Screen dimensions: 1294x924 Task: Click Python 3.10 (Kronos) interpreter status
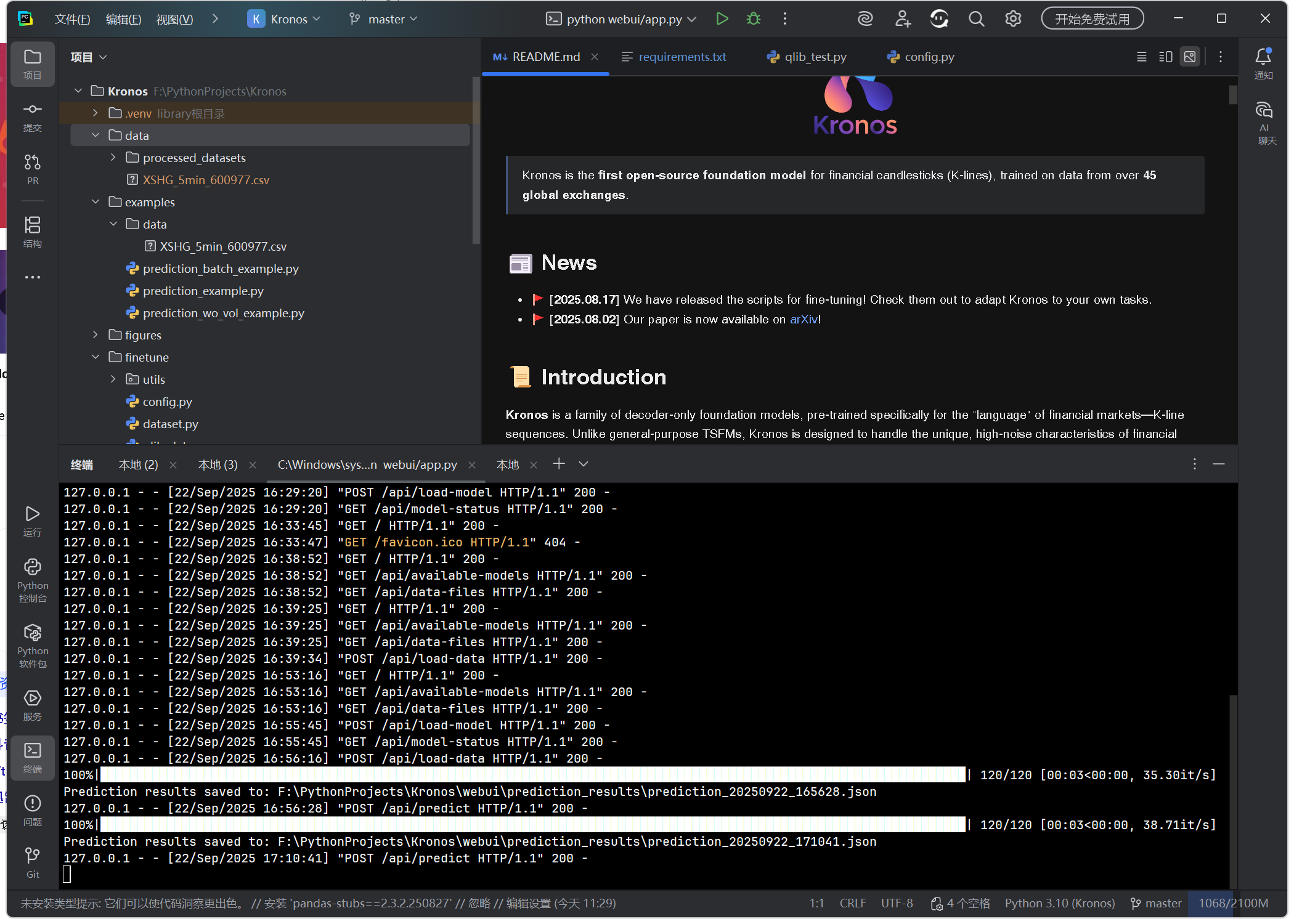(1060, 903)
